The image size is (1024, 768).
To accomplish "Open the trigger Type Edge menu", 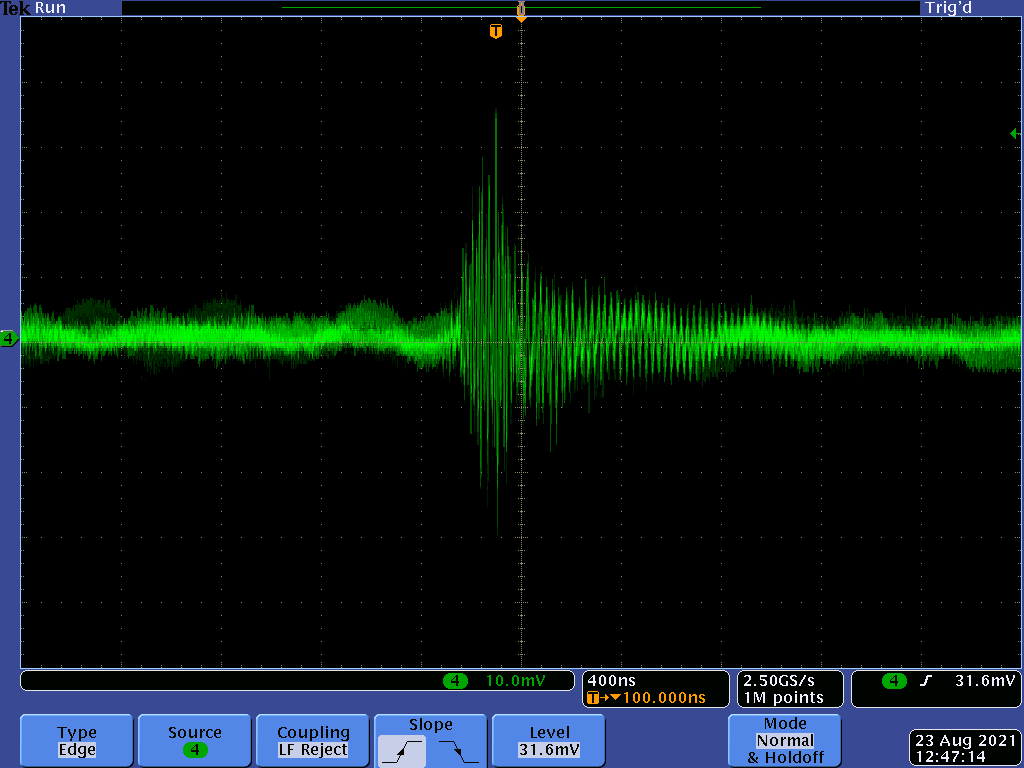I will click(77, 741).
